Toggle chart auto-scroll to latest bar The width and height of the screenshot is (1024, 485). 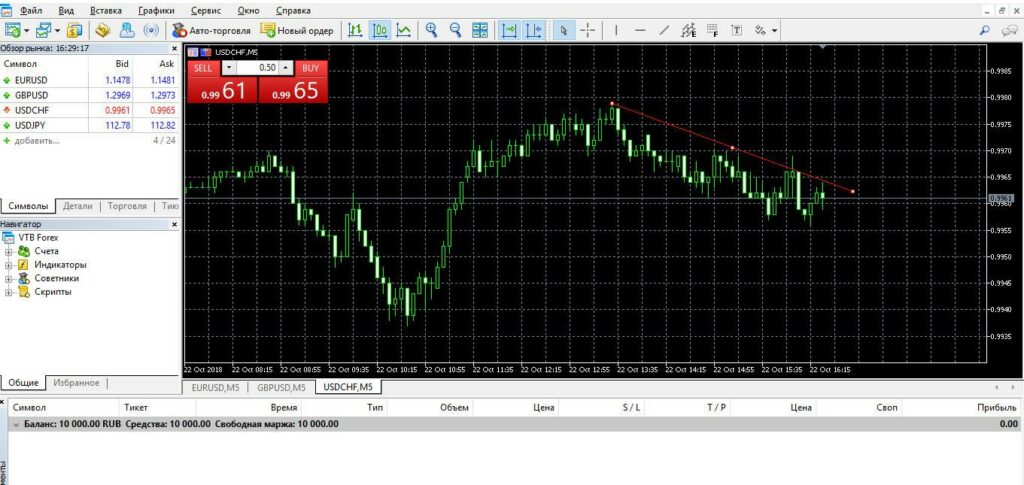pyautogui.click(x=509, y=30)
